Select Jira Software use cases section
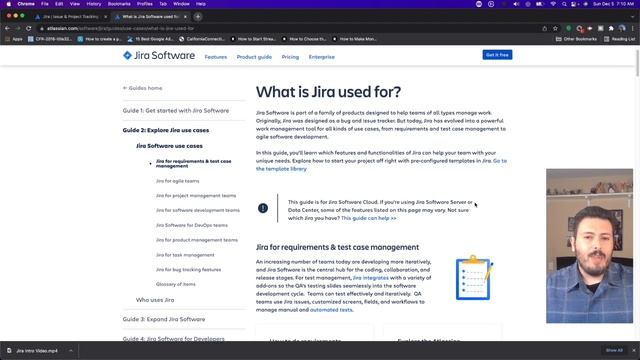 pyautogui.click(x=169, y=146)
